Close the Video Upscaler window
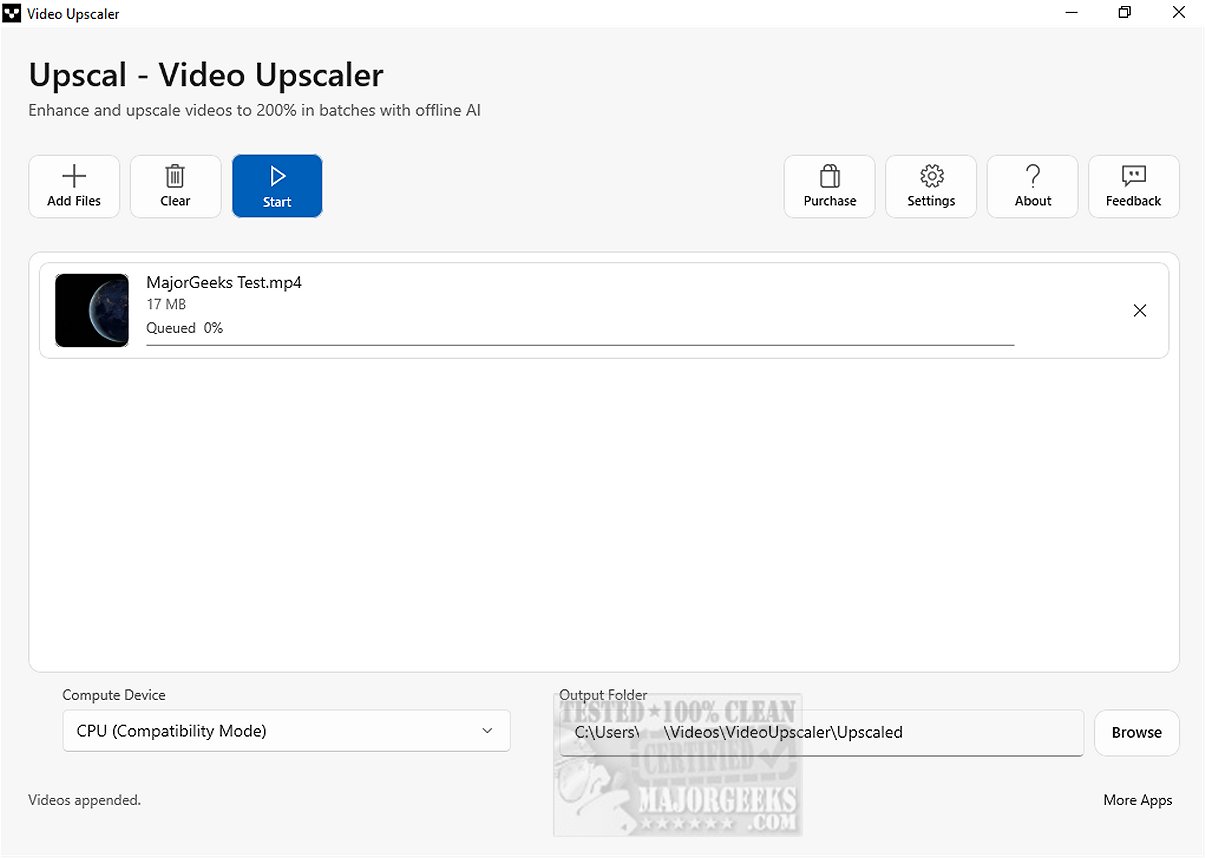 tap(1178, 13)
